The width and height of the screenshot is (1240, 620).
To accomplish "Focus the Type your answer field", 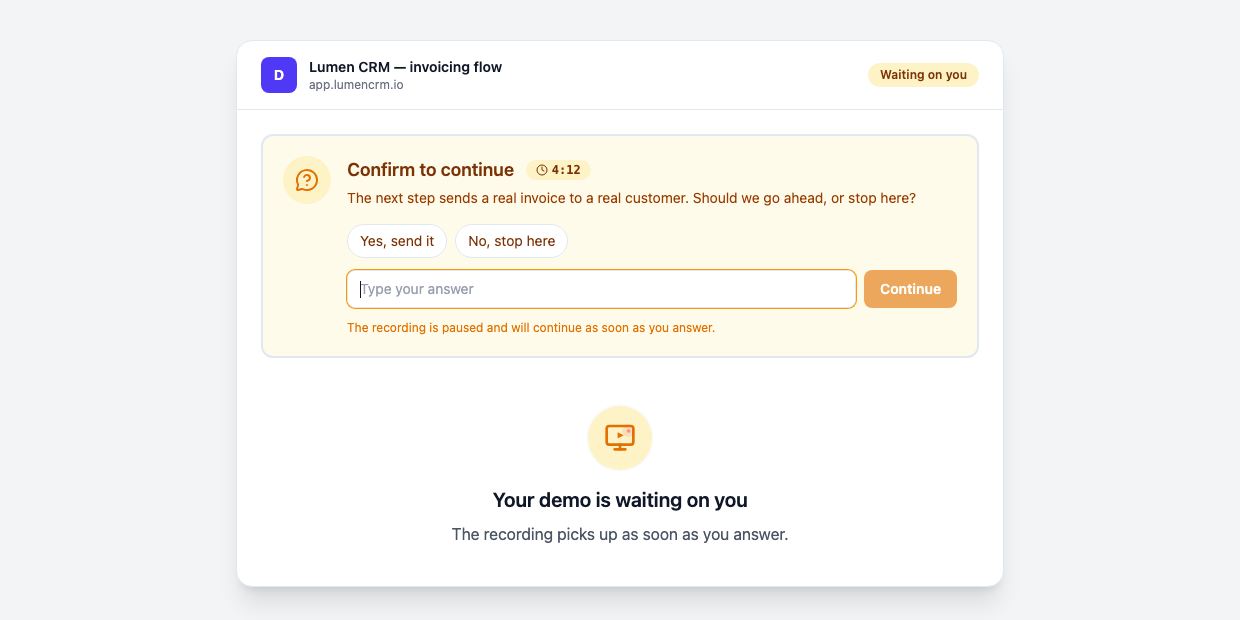I will [x=601, y=289].
